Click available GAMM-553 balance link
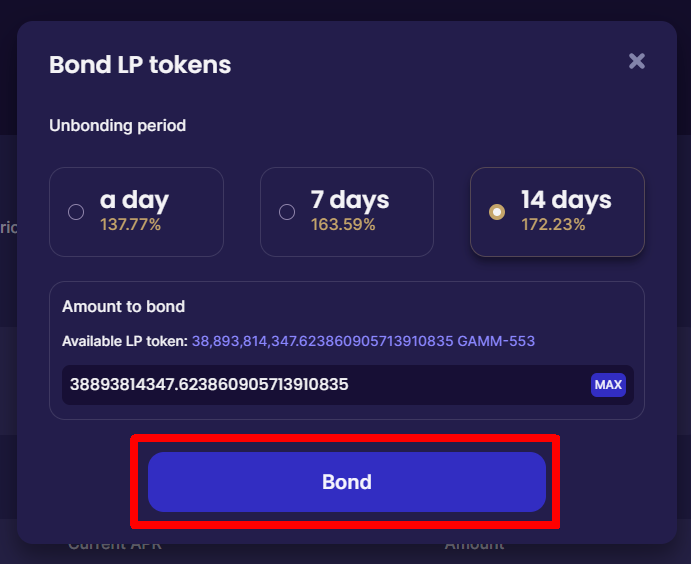Image resolution: width=691 pixels, height=564 pixels. (x=363, y=341)
